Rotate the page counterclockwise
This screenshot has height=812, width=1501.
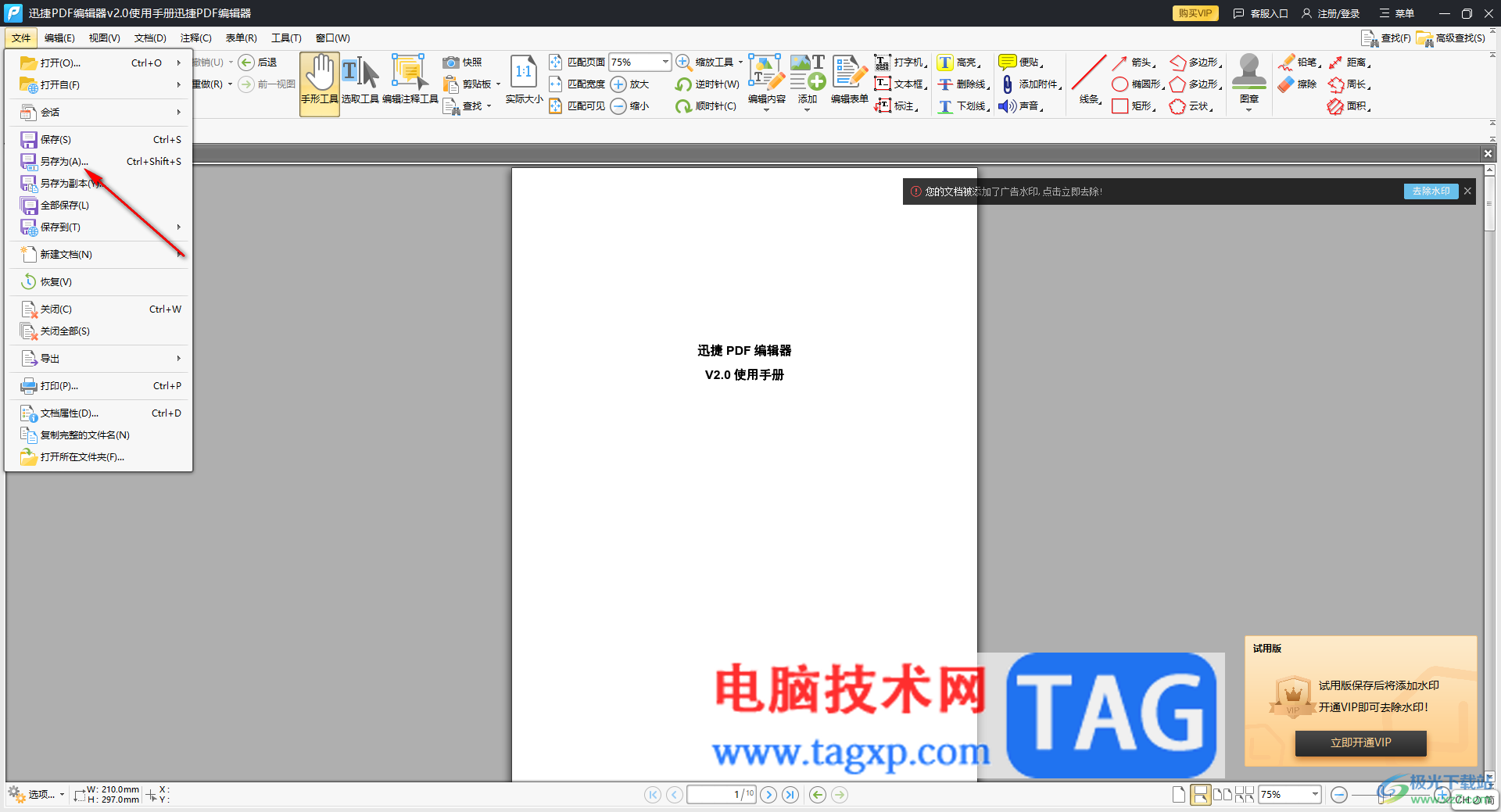[707, 84]
